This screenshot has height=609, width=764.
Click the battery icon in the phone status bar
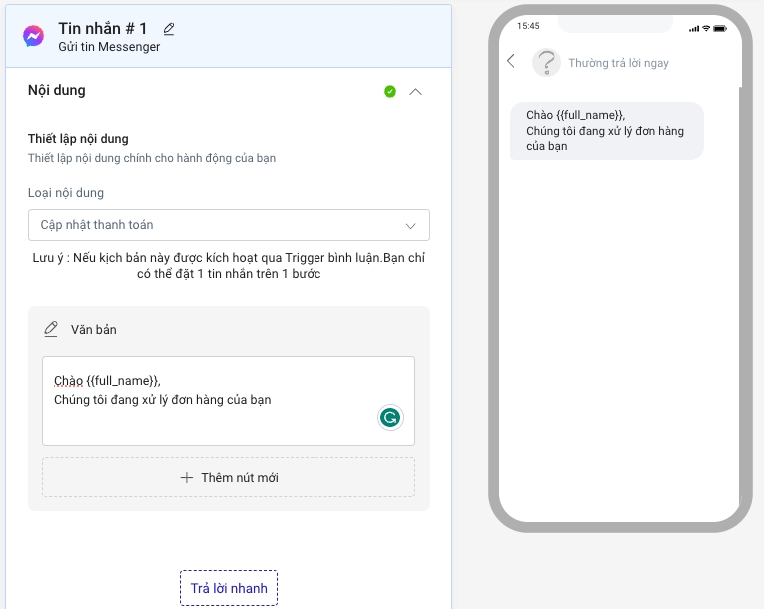[x=721, y=27]
